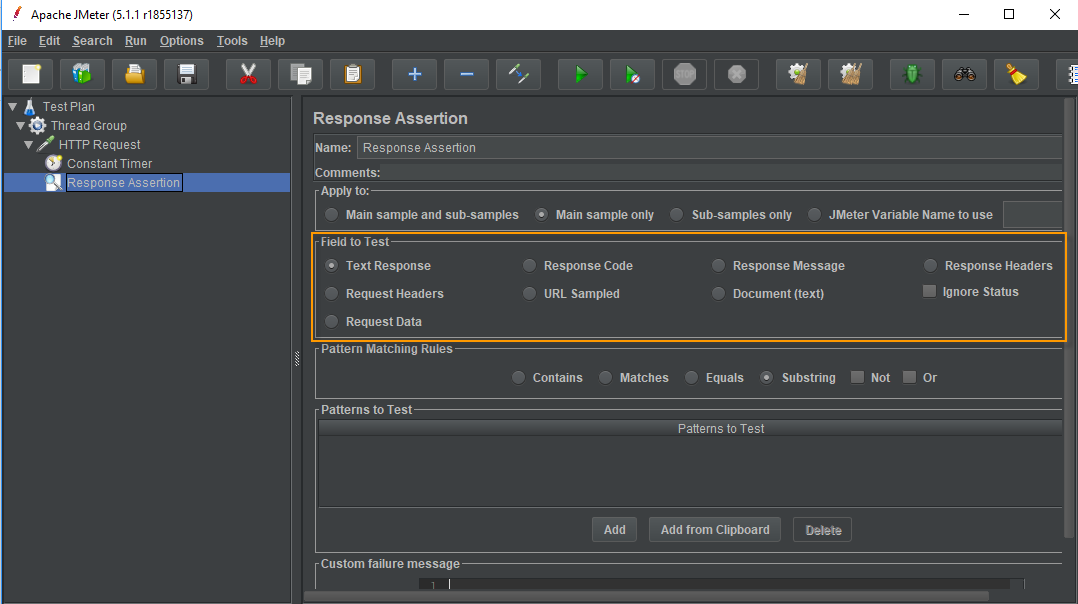This screenshot has width=1078, height=604.
Task: Click the Start (green play) toolbar icon
Action: click(580, 74)
